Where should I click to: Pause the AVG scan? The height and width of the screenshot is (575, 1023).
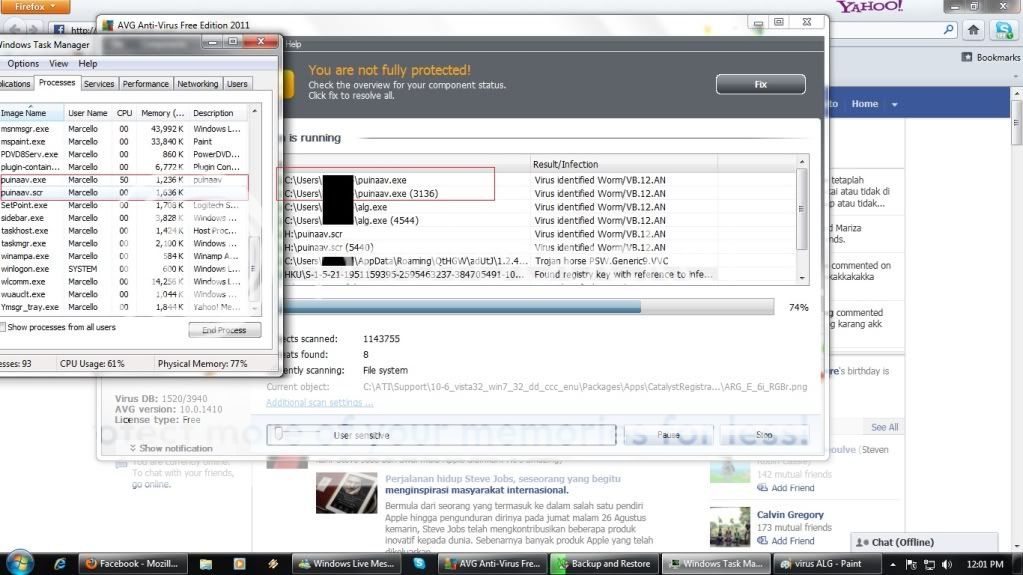[668, 435]
